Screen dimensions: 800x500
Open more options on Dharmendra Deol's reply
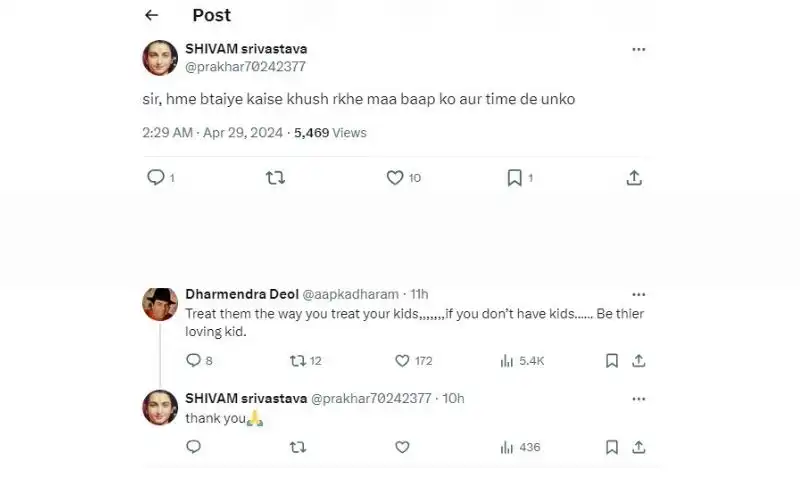coord(639,294)
